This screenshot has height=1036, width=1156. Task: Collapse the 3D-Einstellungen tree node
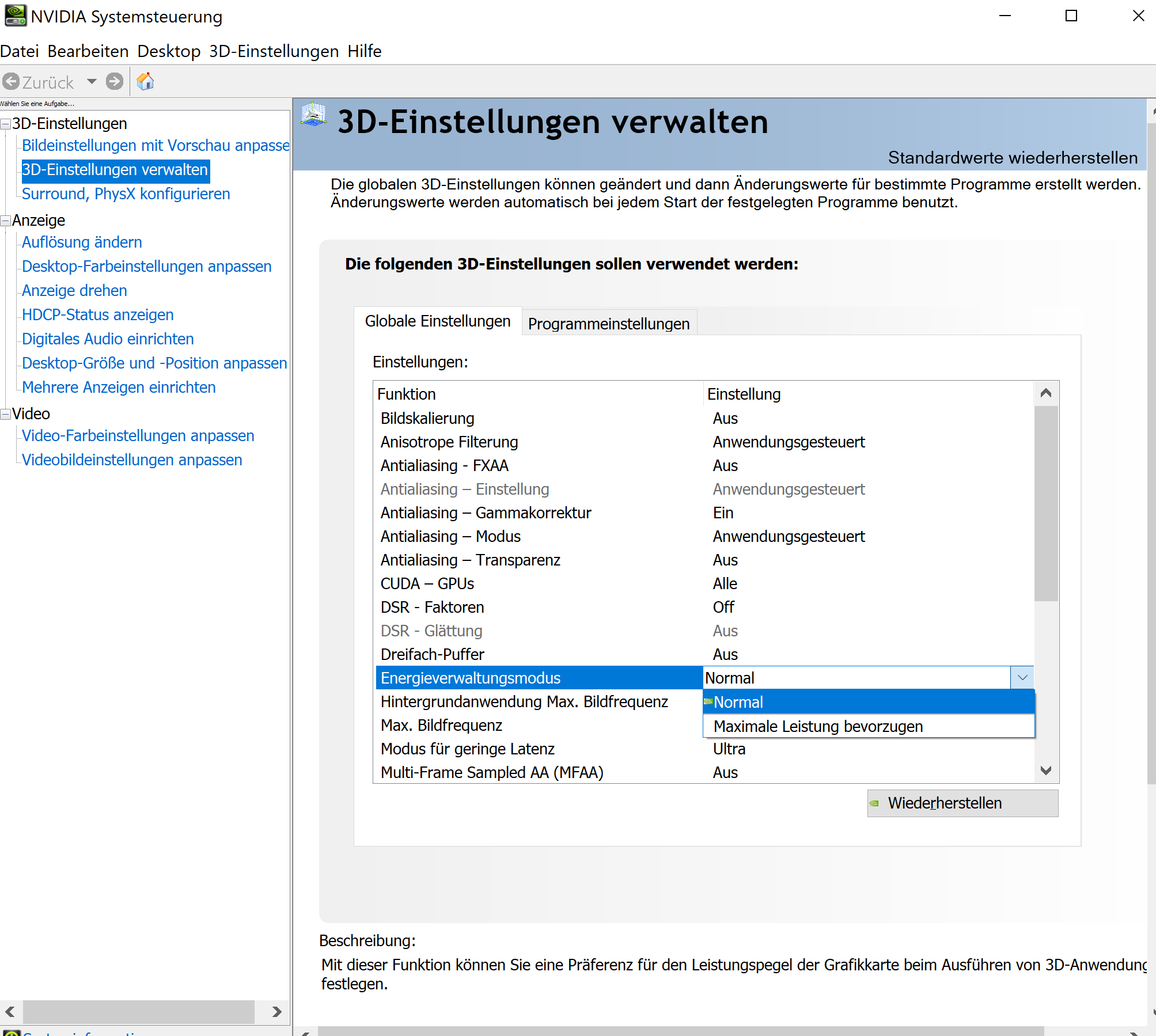coord(6,124)
